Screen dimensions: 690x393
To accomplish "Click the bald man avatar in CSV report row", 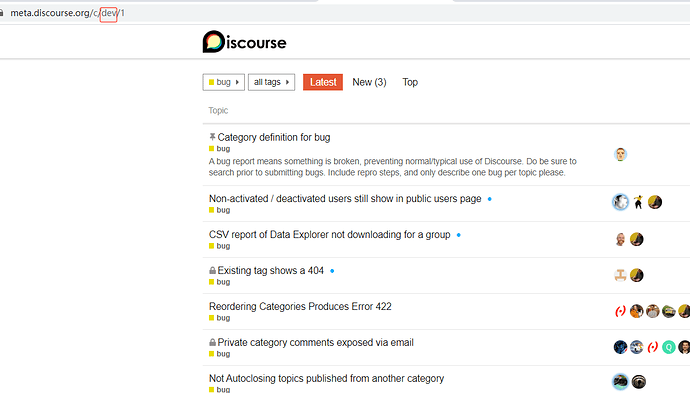I will pyautogui.click(x=620, y=239).
